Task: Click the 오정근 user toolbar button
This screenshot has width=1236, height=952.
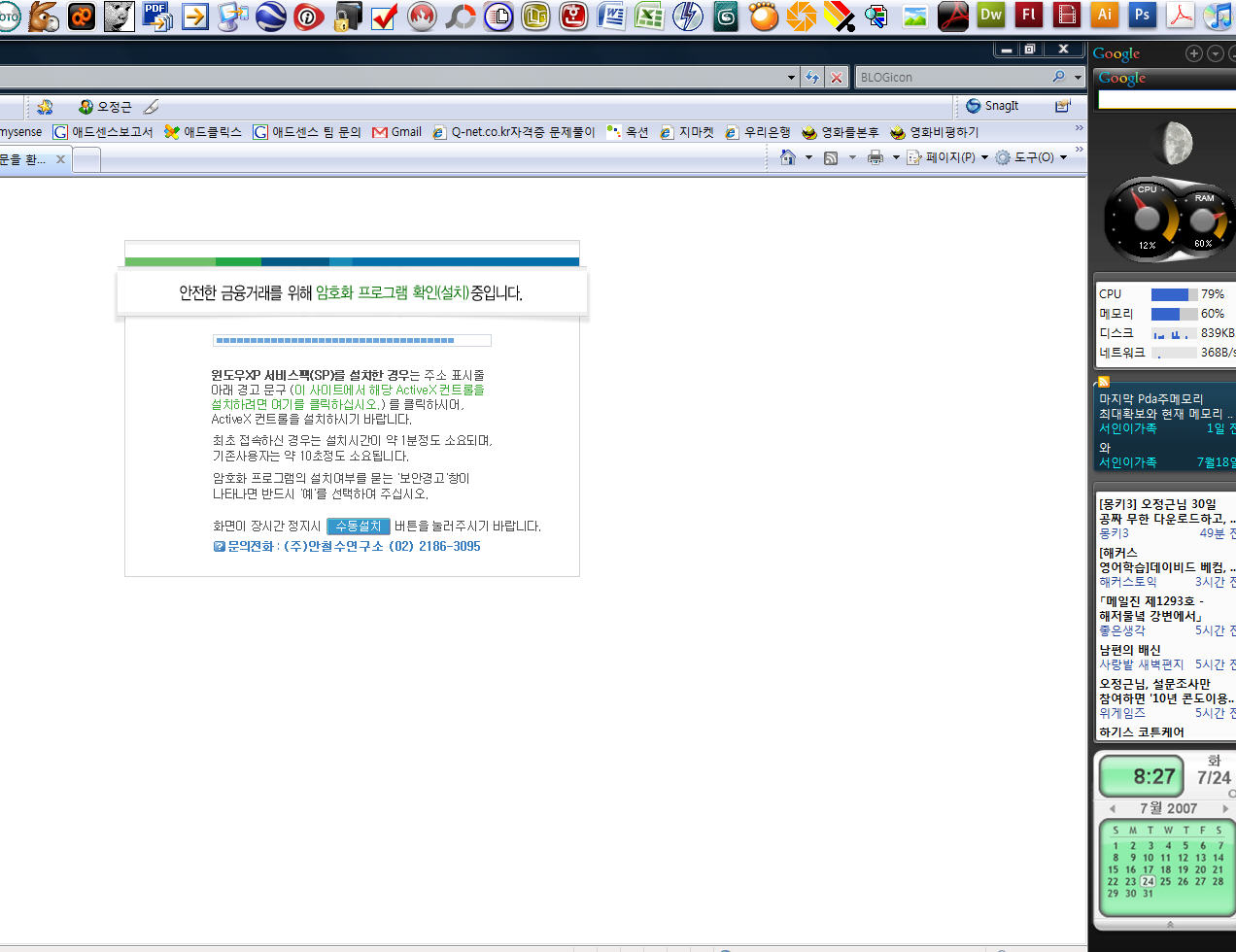Action: [x=105, y=107]
